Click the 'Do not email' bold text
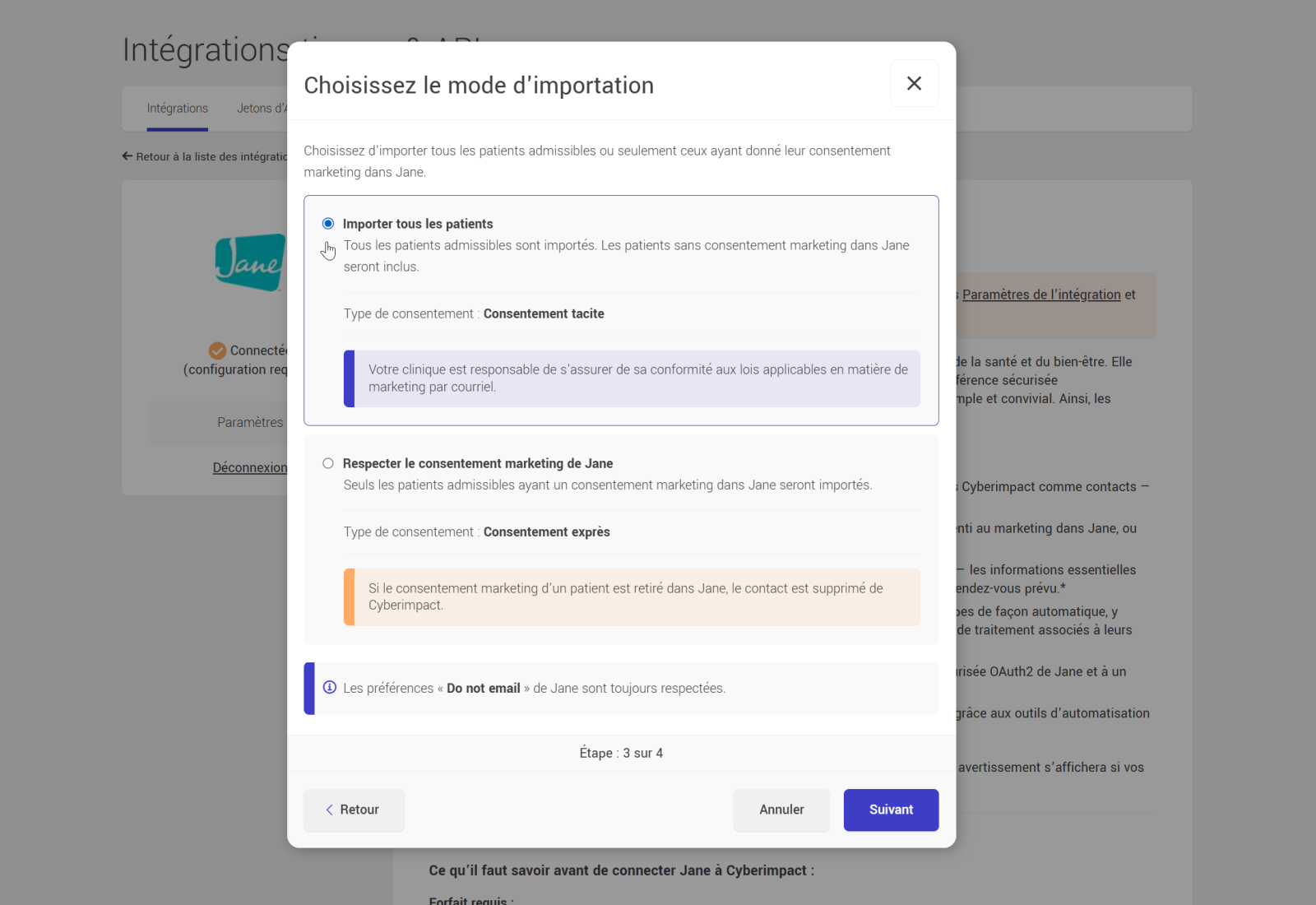 [x=484, y=688]
